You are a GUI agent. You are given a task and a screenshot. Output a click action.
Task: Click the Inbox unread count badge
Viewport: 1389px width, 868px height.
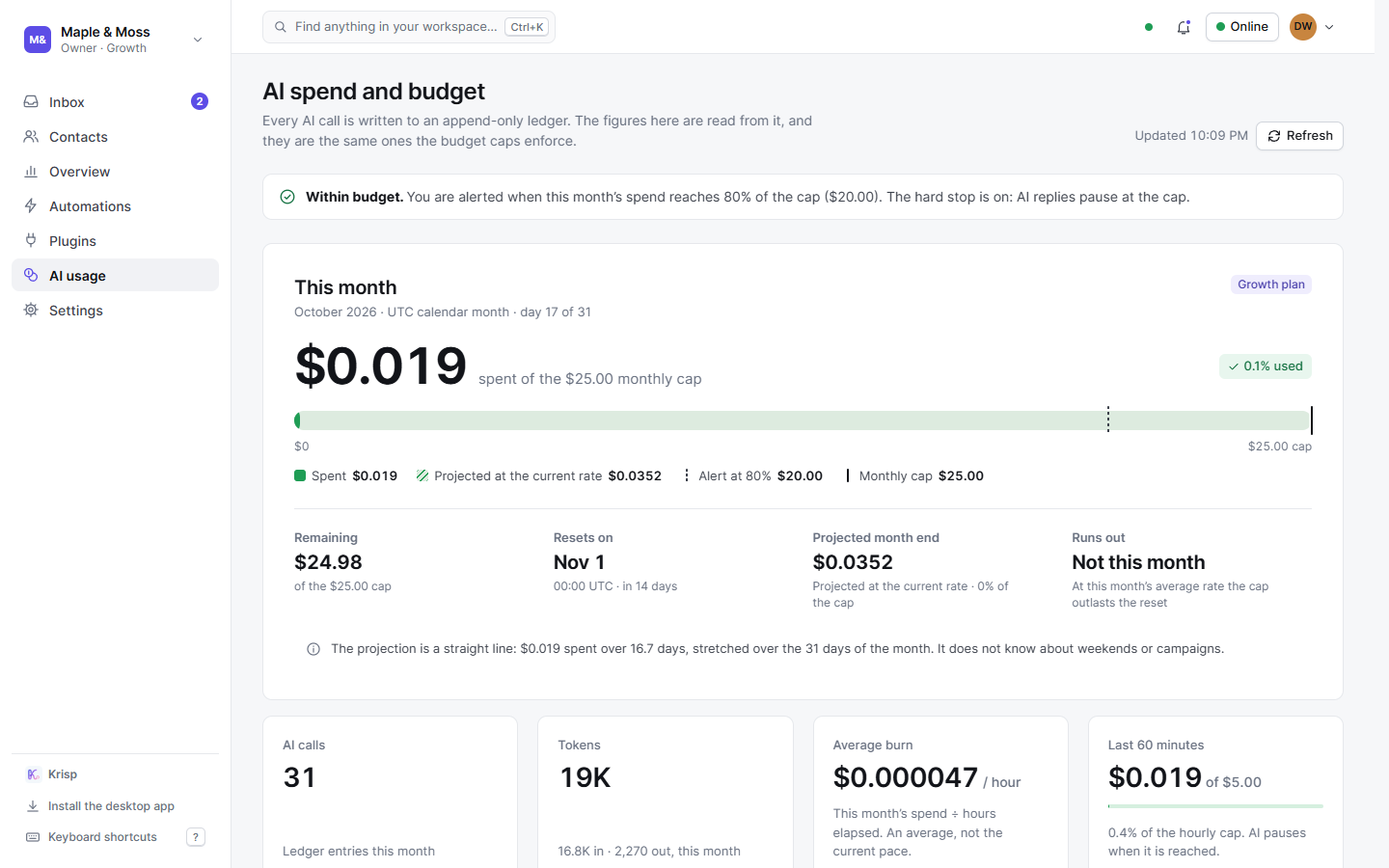(x=200, y=101)
